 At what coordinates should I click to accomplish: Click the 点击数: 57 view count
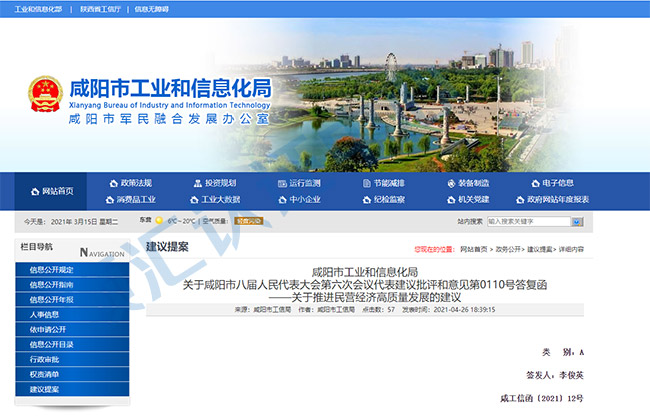coord(378,310)
